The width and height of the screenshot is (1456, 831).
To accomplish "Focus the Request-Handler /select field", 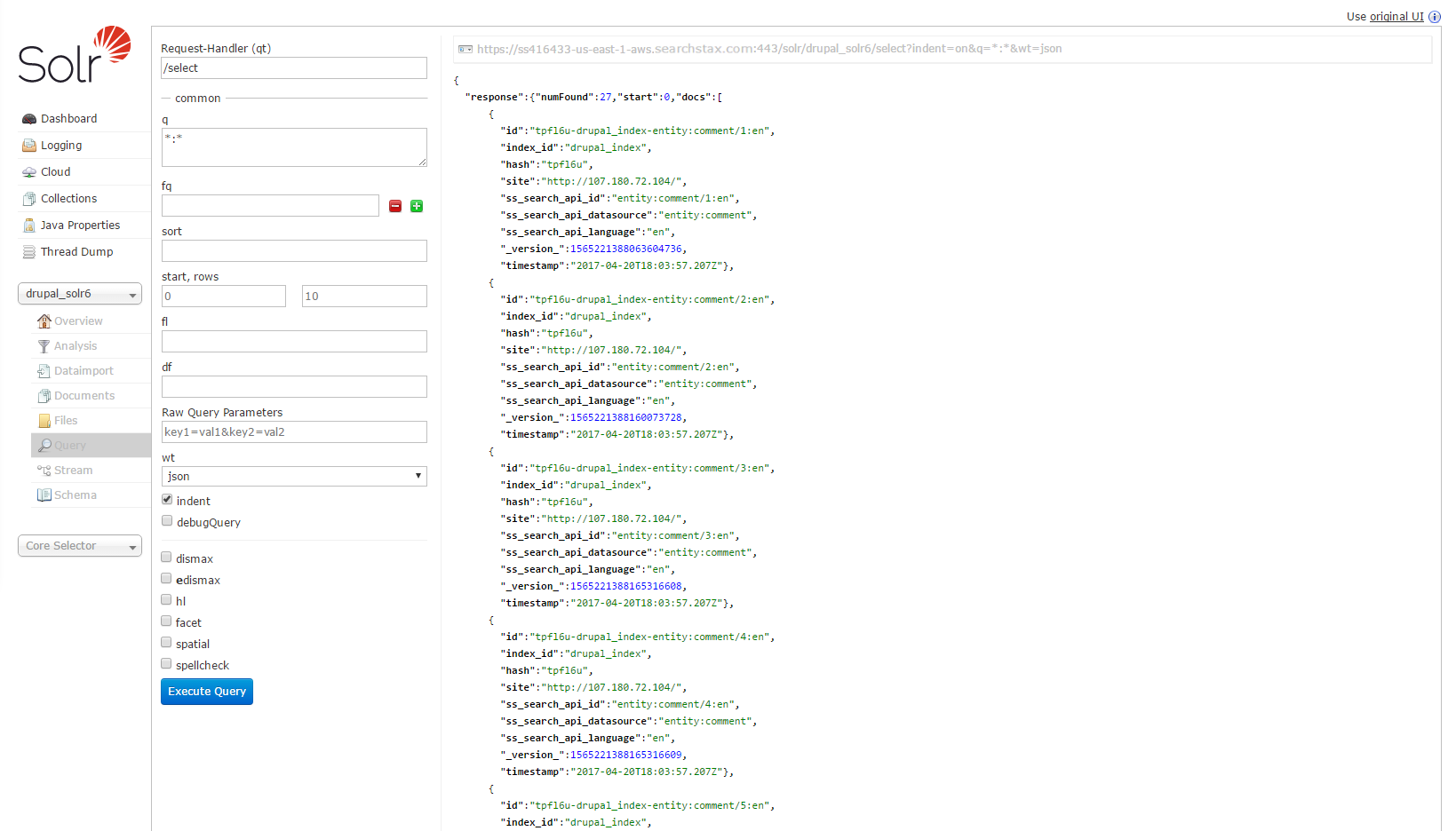I will click(x=294, y=68).
